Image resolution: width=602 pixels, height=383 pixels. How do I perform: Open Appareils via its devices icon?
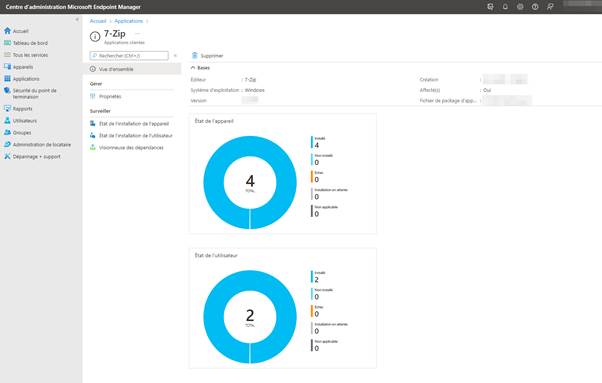[7, 67]
